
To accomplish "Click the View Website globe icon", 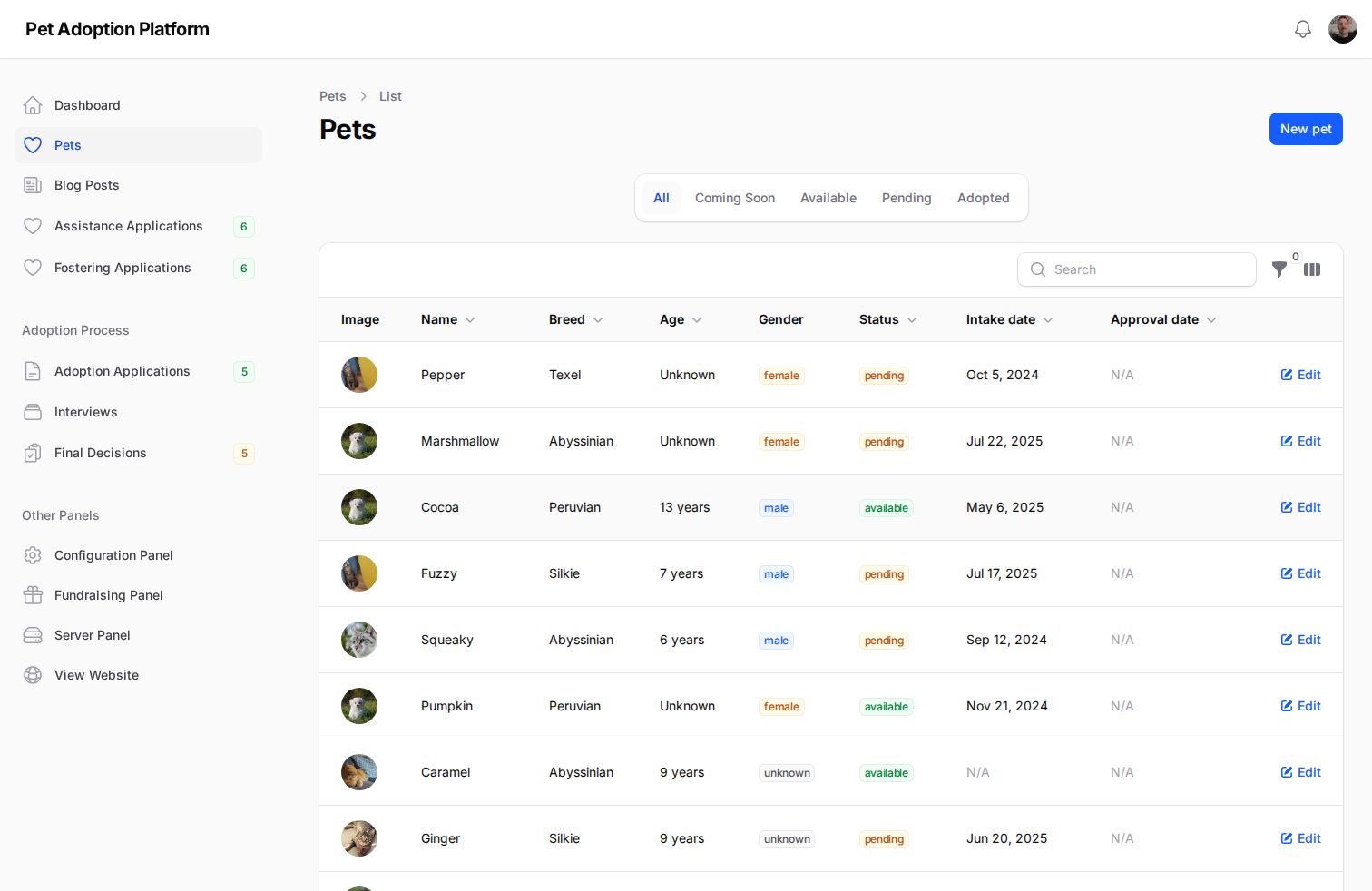I will 33,675.
